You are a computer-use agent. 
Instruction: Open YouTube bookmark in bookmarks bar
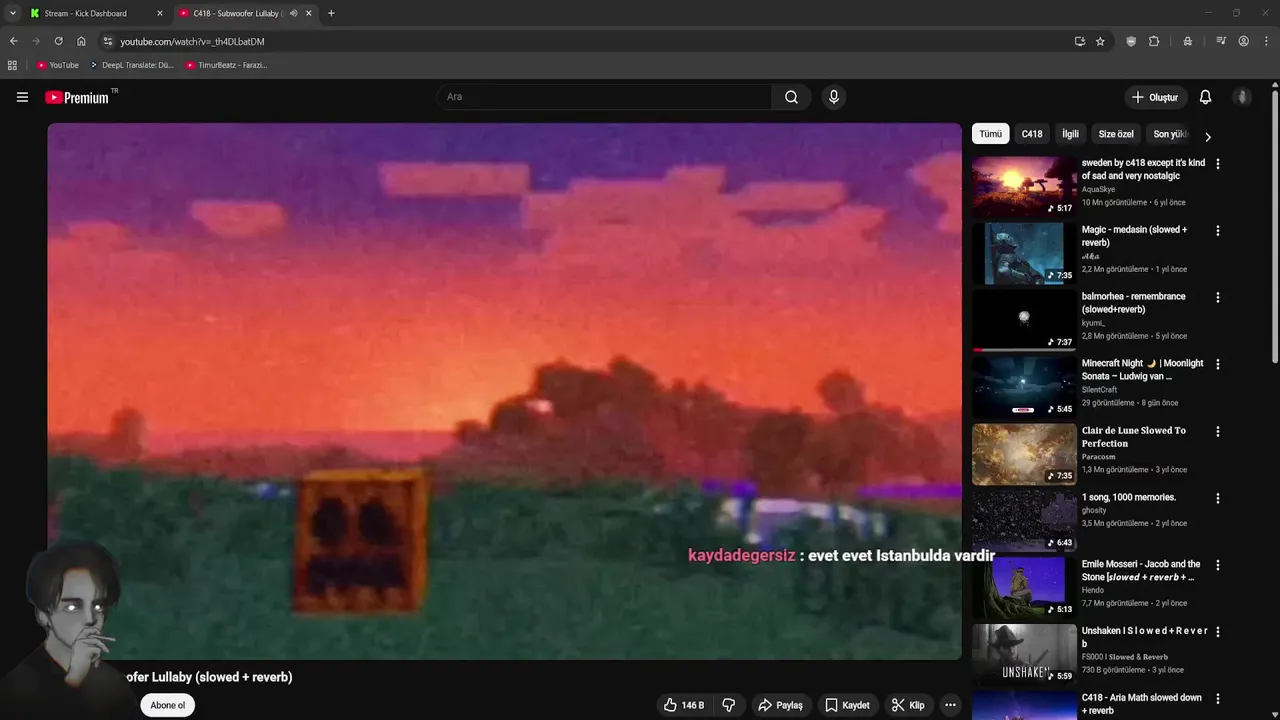pyautogui.click(x=57, y=65)
